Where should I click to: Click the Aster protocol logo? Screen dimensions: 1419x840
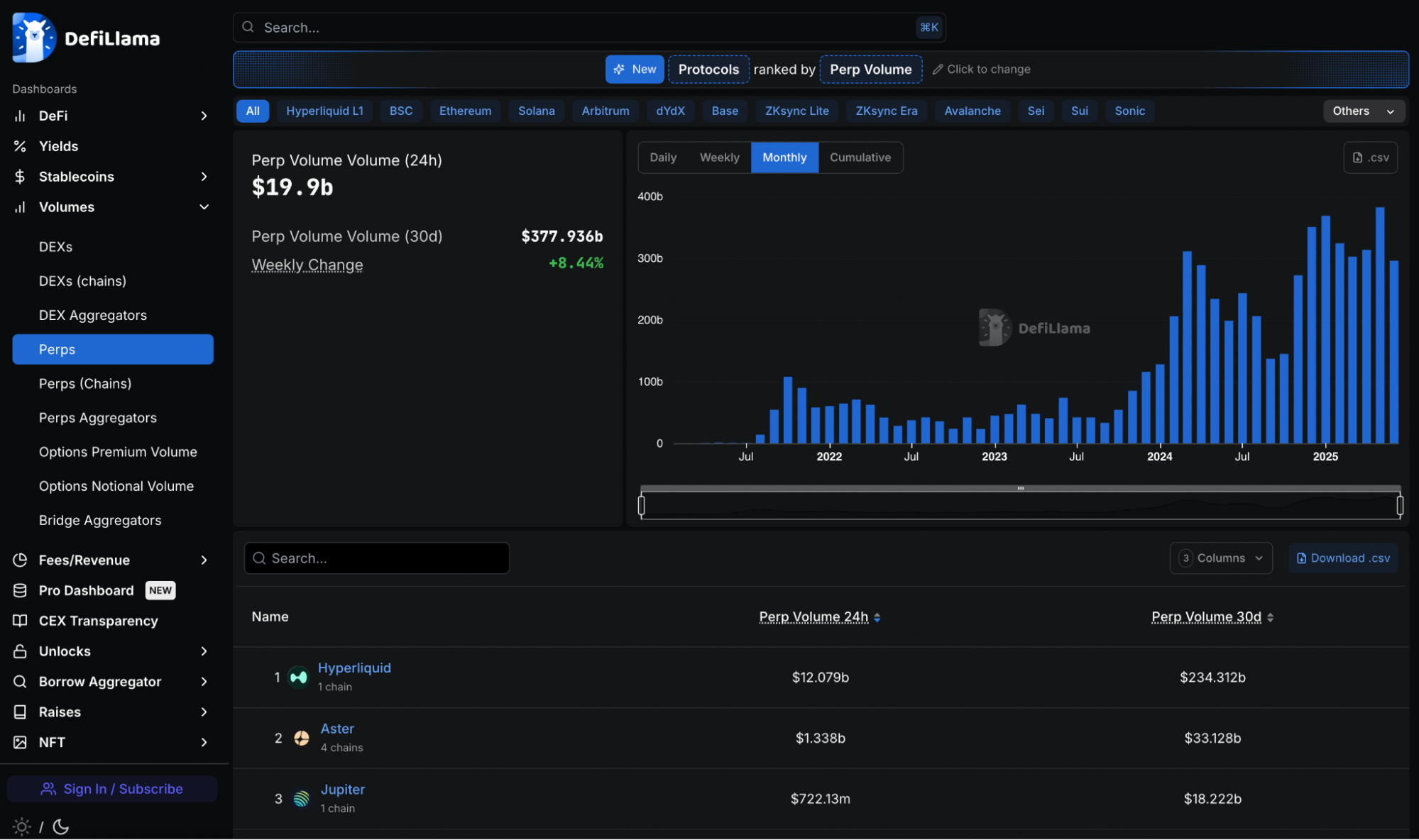tap(302, 739)
